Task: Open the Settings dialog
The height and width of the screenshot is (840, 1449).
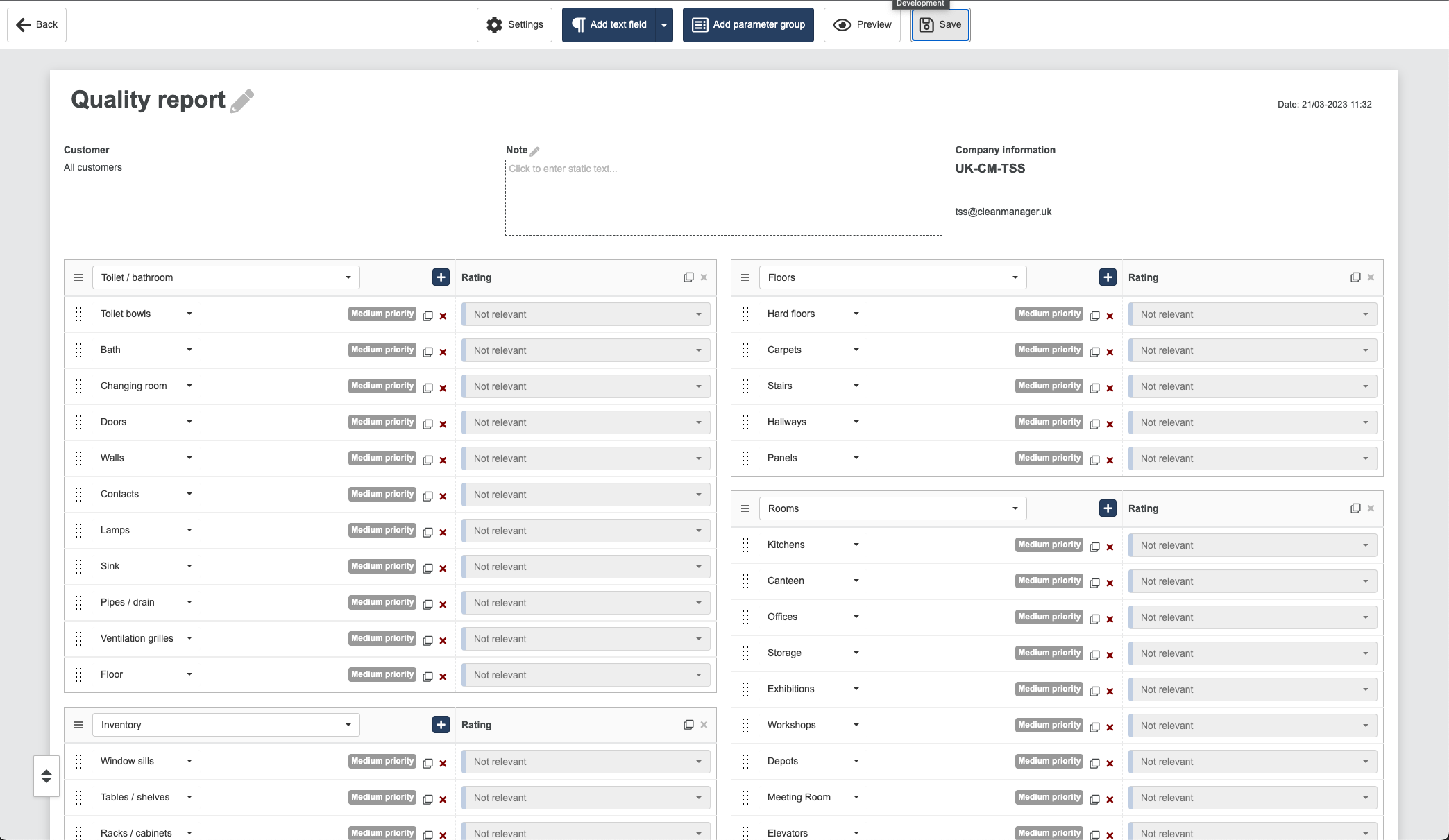Action: [x=514, y=24]
